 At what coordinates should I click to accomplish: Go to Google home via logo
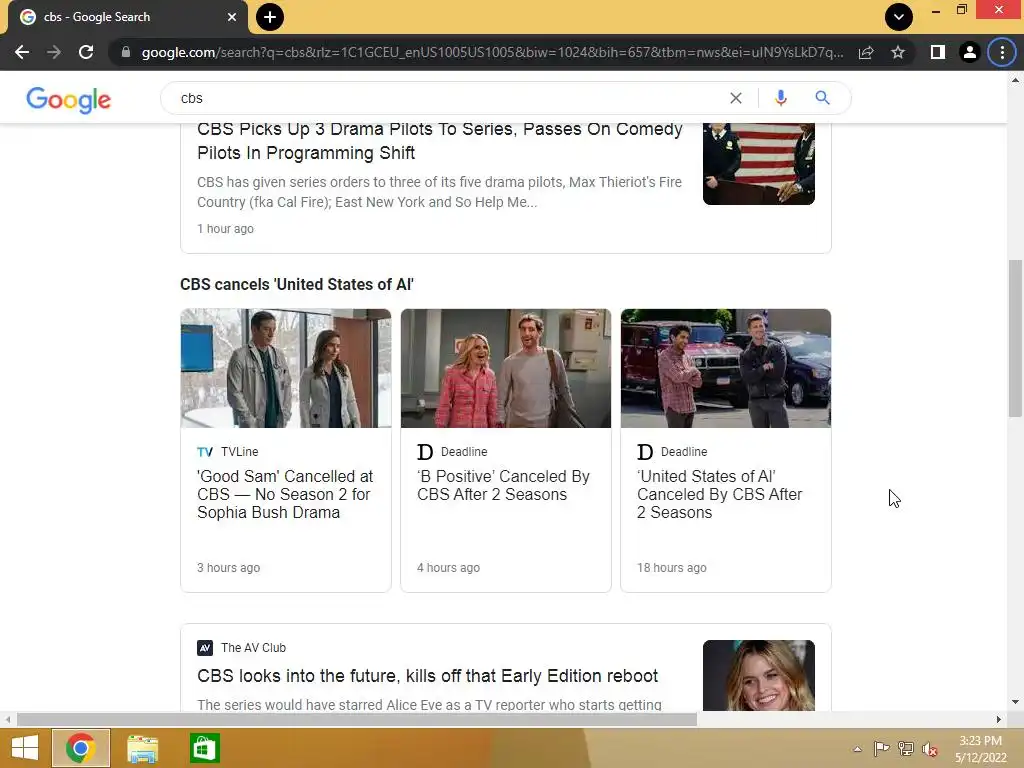(69, 99)
